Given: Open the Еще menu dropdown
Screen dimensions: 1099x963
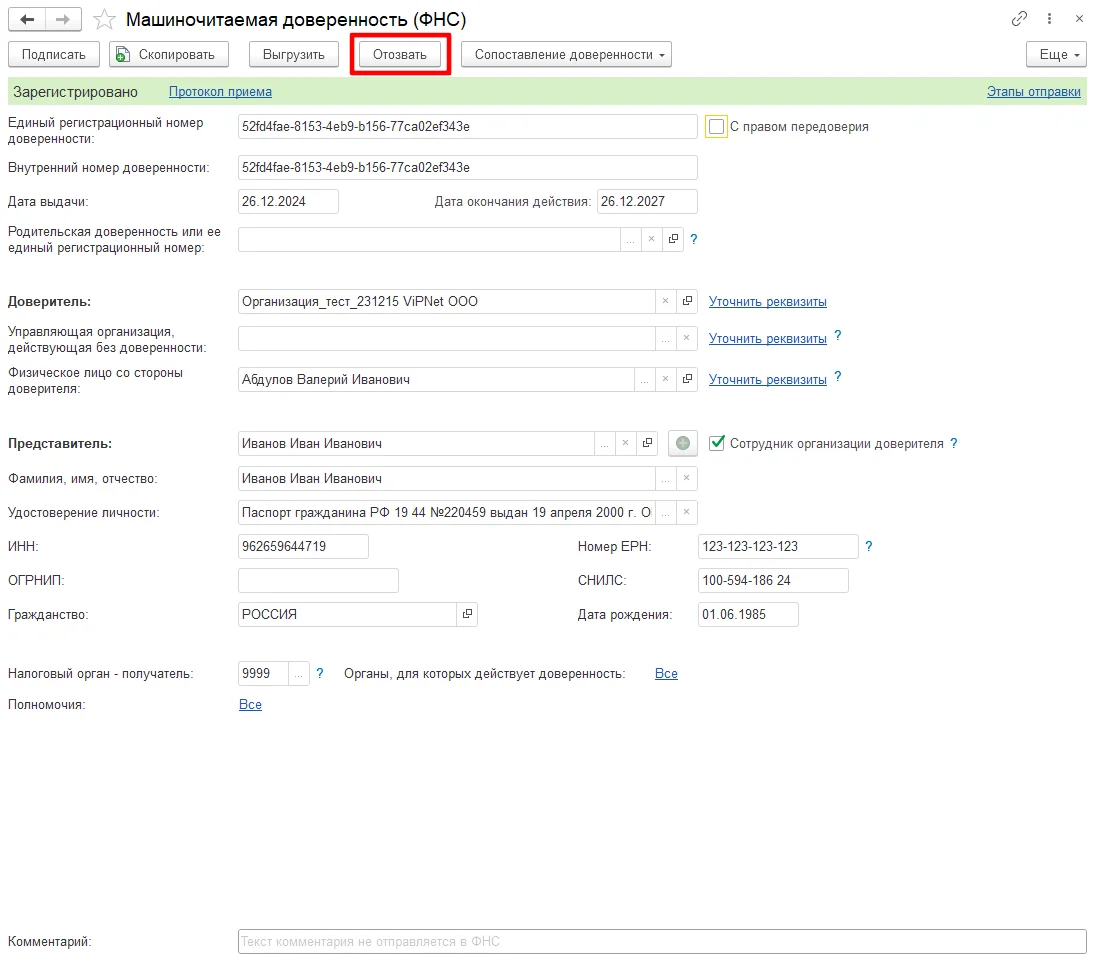Looking at the screenshot, I should tap(1056, 55).
